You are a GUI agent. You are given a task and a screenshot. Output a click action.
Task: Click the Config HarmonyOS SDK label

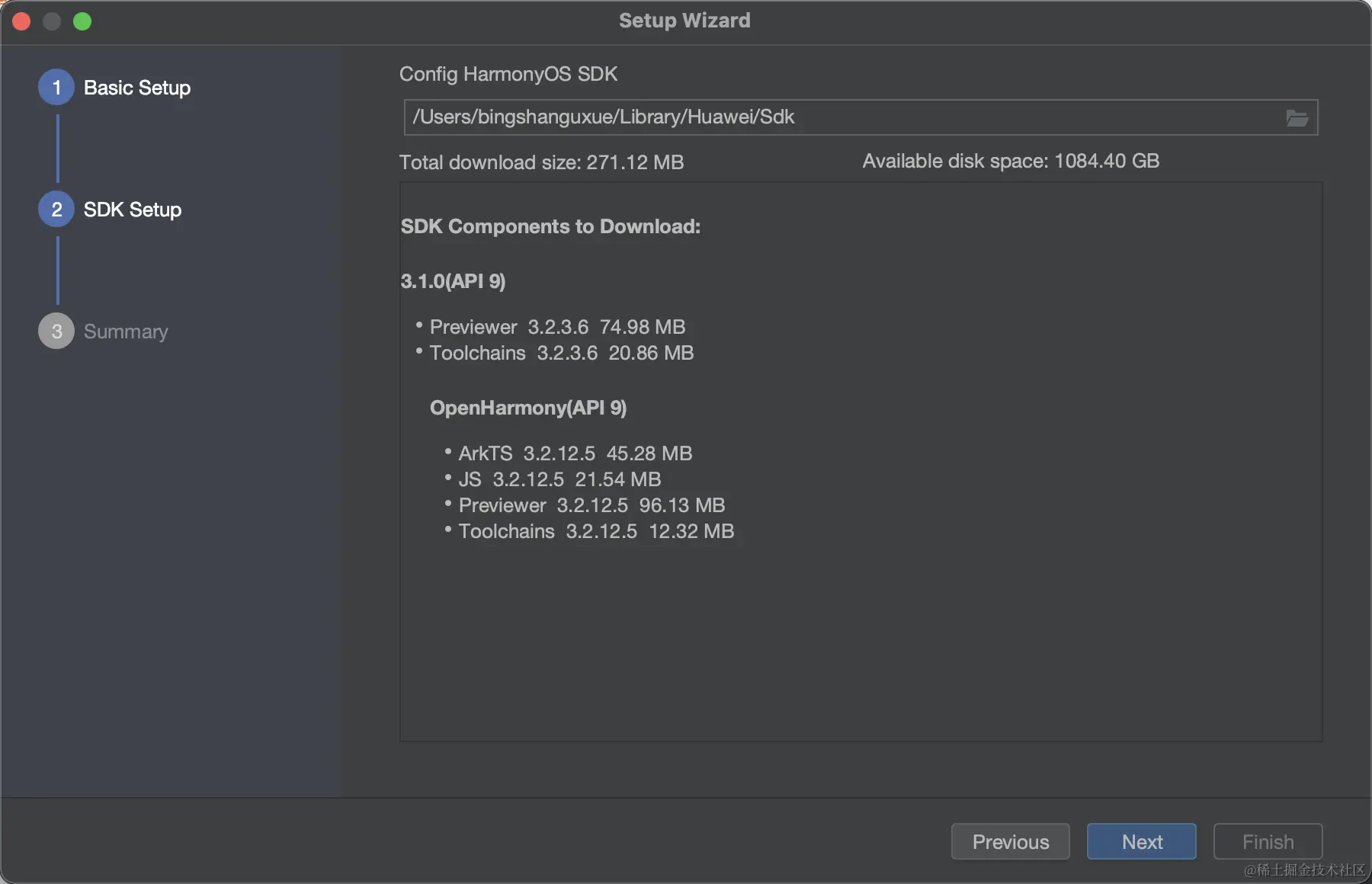pos(508,74)
